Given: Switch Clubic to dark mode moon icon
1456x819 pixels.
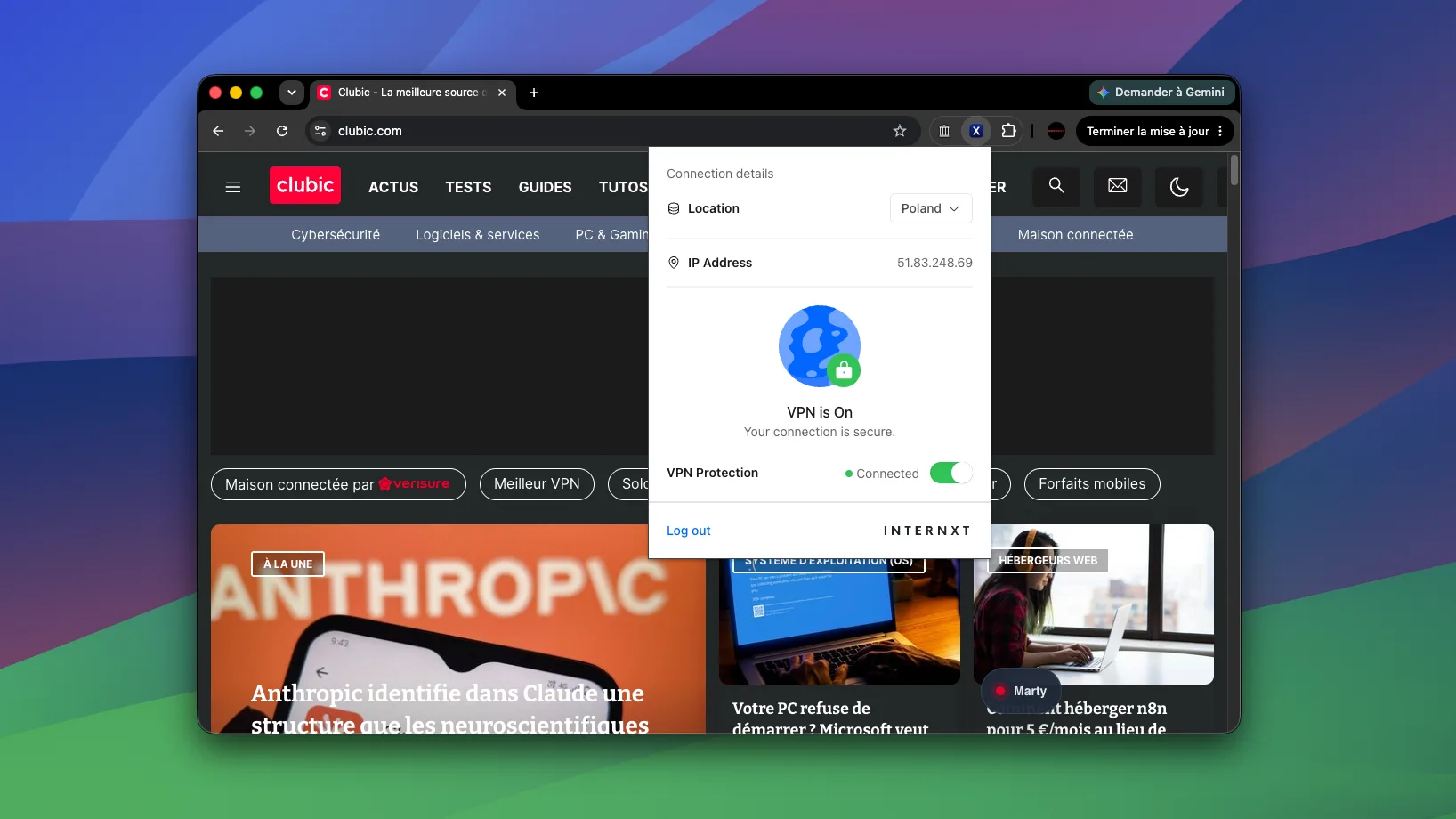Looking at the screenshot, I should [1179, 186].
